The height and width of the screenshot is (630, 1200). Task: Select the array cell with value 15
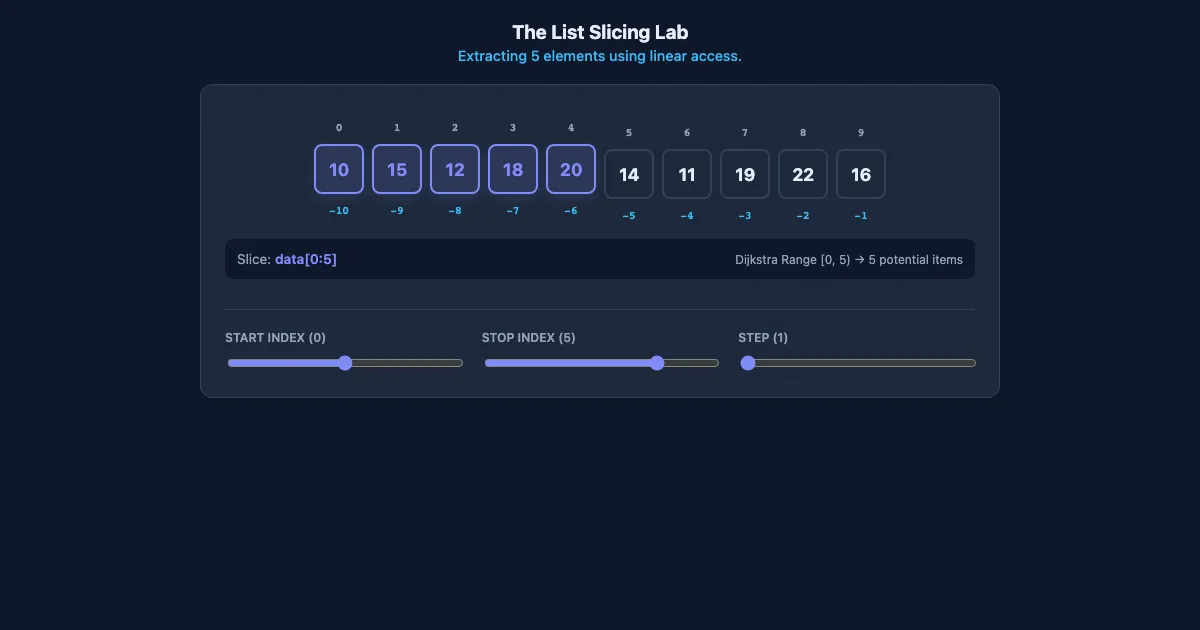click(x=397, y=169)
